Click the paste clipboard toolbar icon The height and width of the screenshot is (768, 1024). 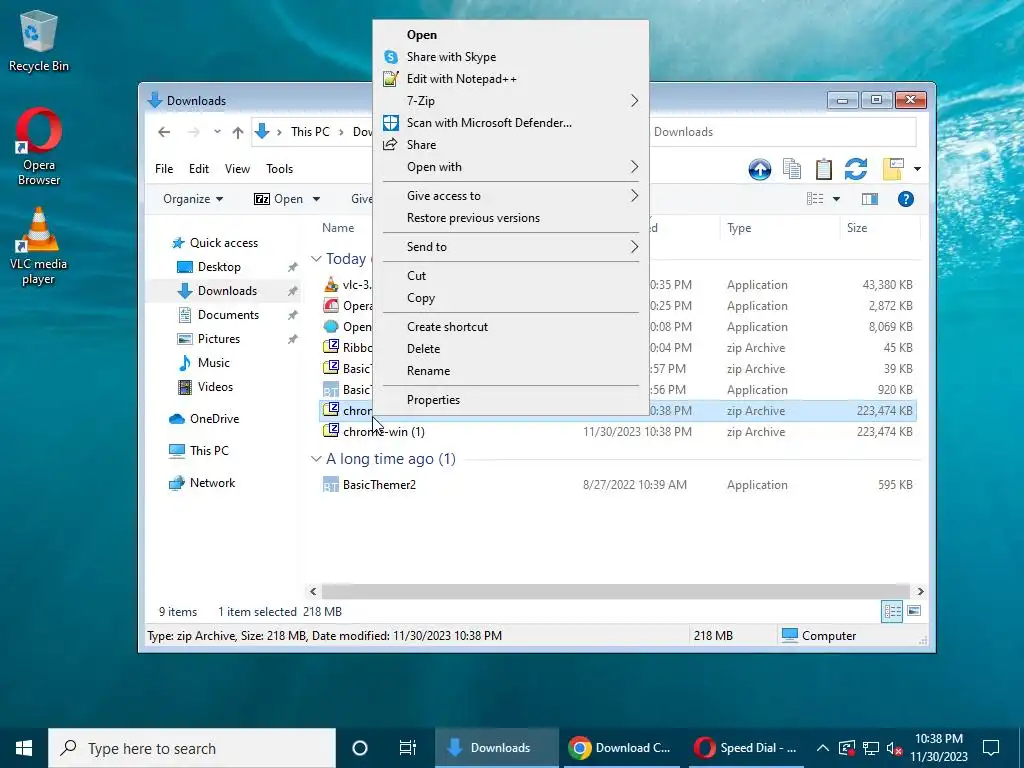click(824, 169)
